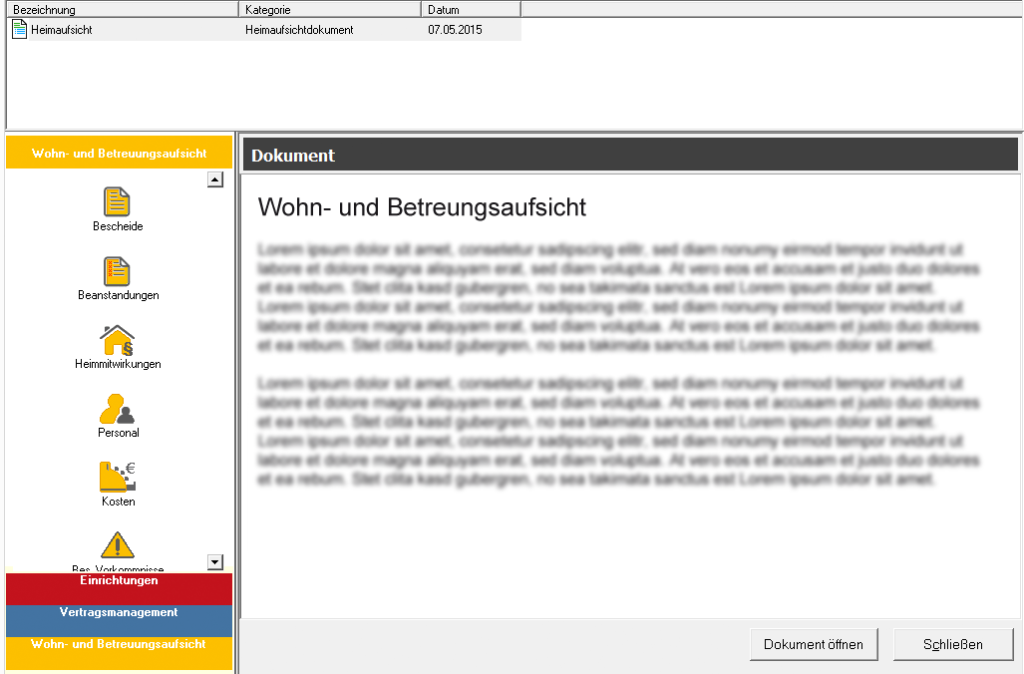Switch to the blue Vertragsmanagement section
The image size is (1024, 674).
coord(119,613)
